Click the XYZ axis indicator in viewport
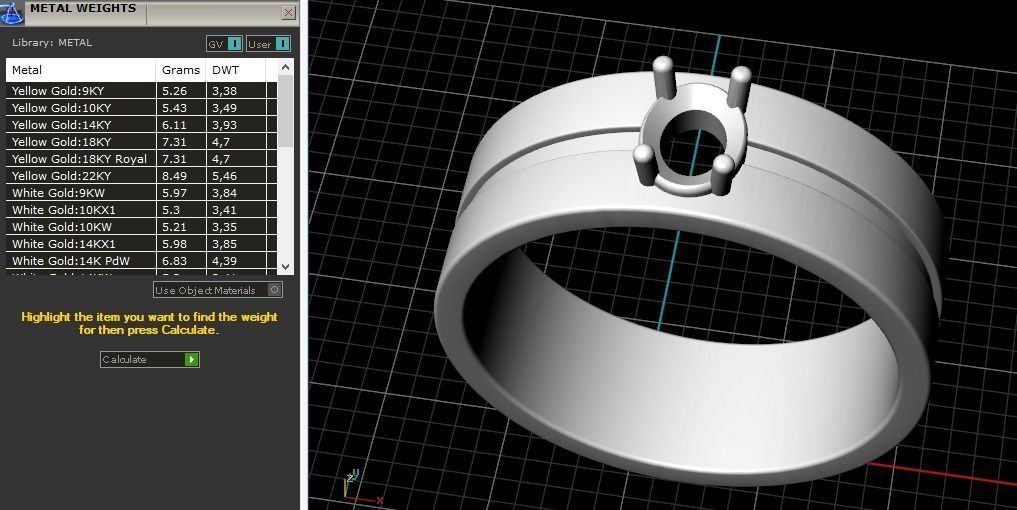Image resolution: width=1017 pixels, height=510 pixels. pyautogui.click(x=361, y=488)
